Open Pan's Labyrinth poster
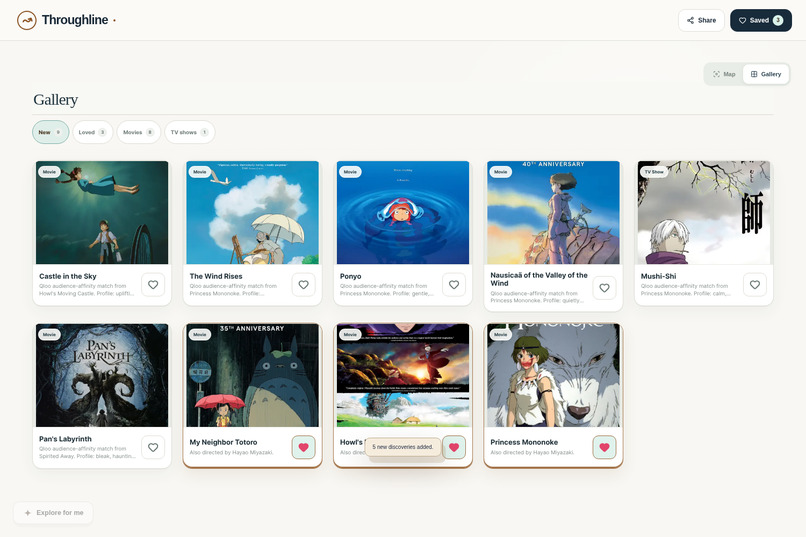 coord(102,375)
